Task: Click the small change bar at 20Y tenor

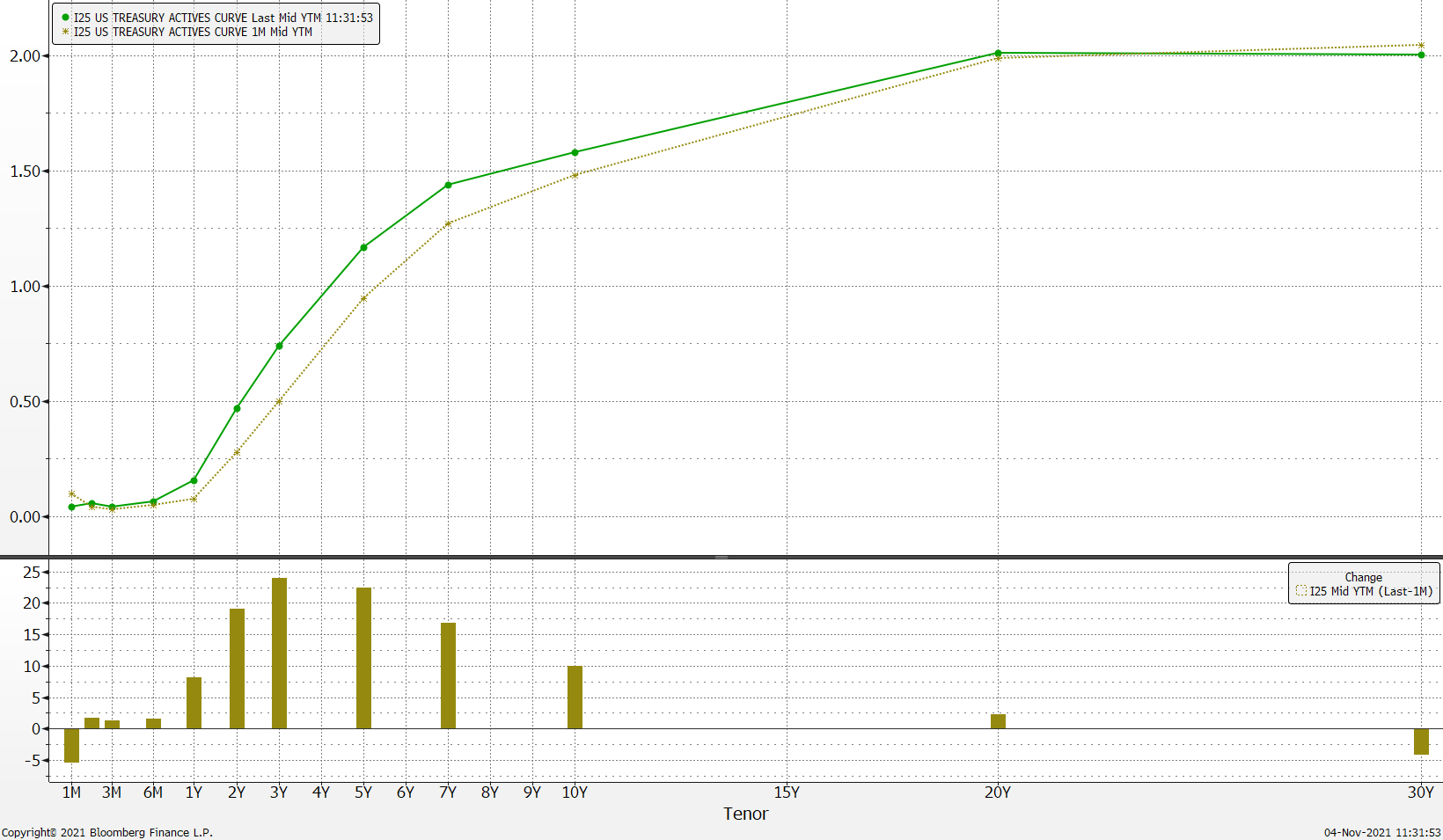Action: pyautogui.click(x=998, y=721)
